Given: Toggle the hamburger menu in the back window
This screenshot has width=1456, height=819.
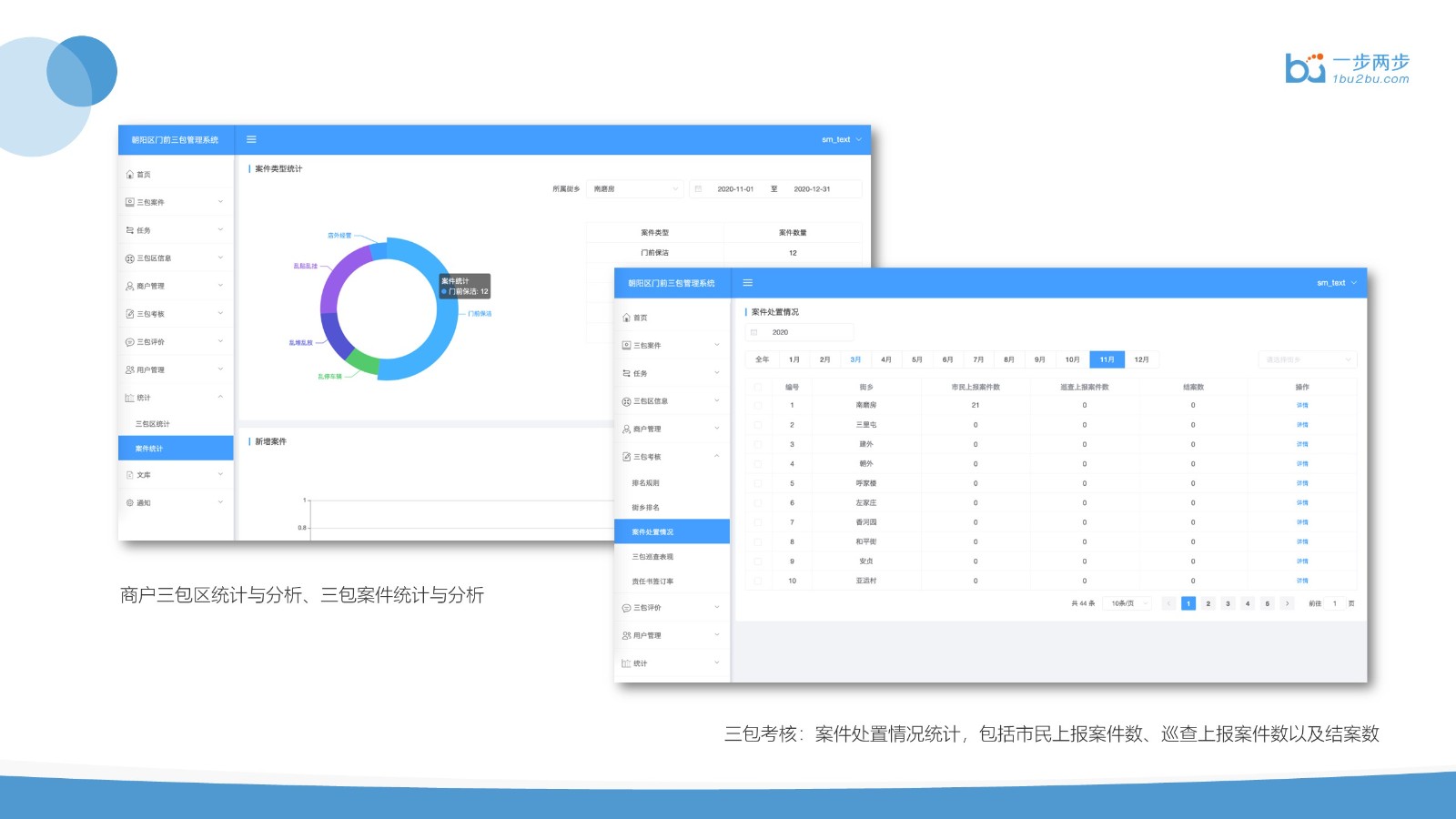Looking at the screenshot, I should [251, 139].
